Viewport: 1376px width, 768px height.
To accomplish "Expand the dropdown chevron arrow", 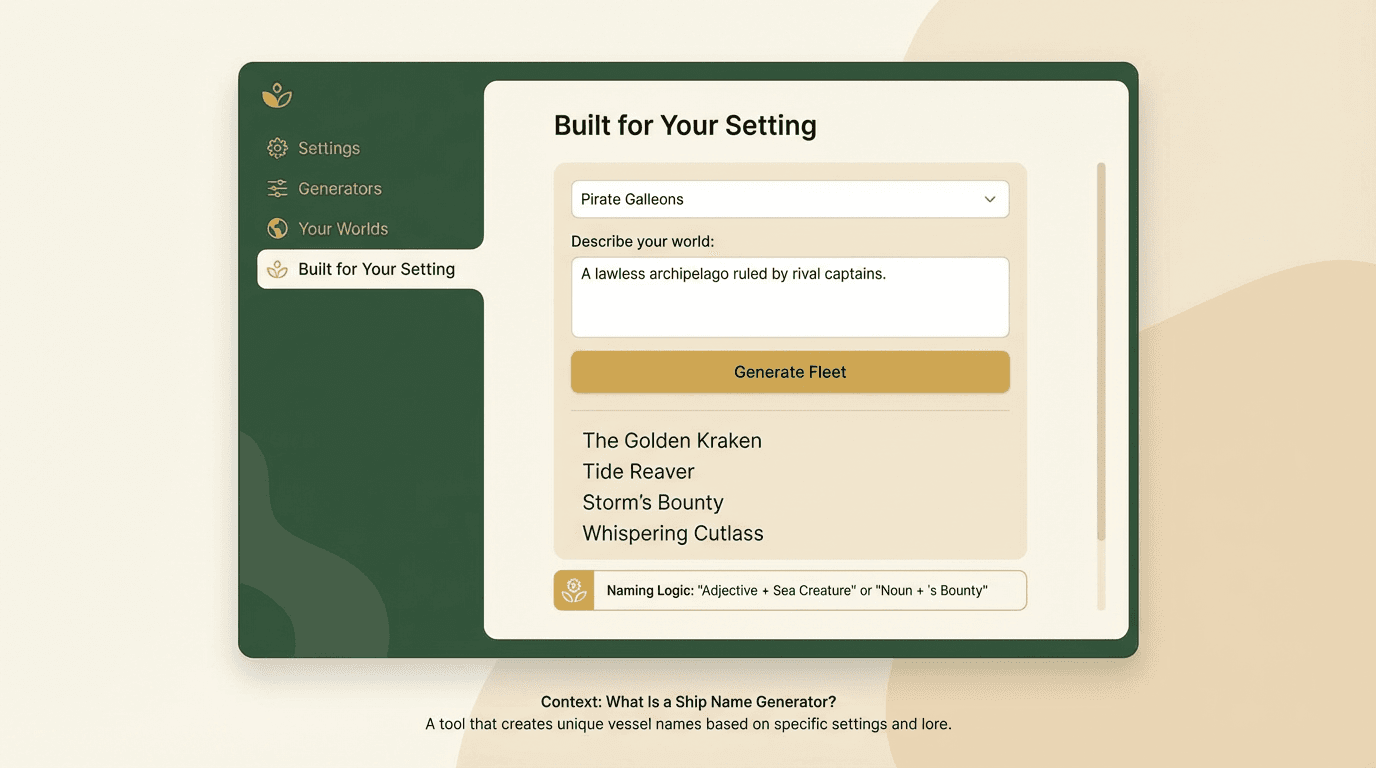I will point(990,199).
